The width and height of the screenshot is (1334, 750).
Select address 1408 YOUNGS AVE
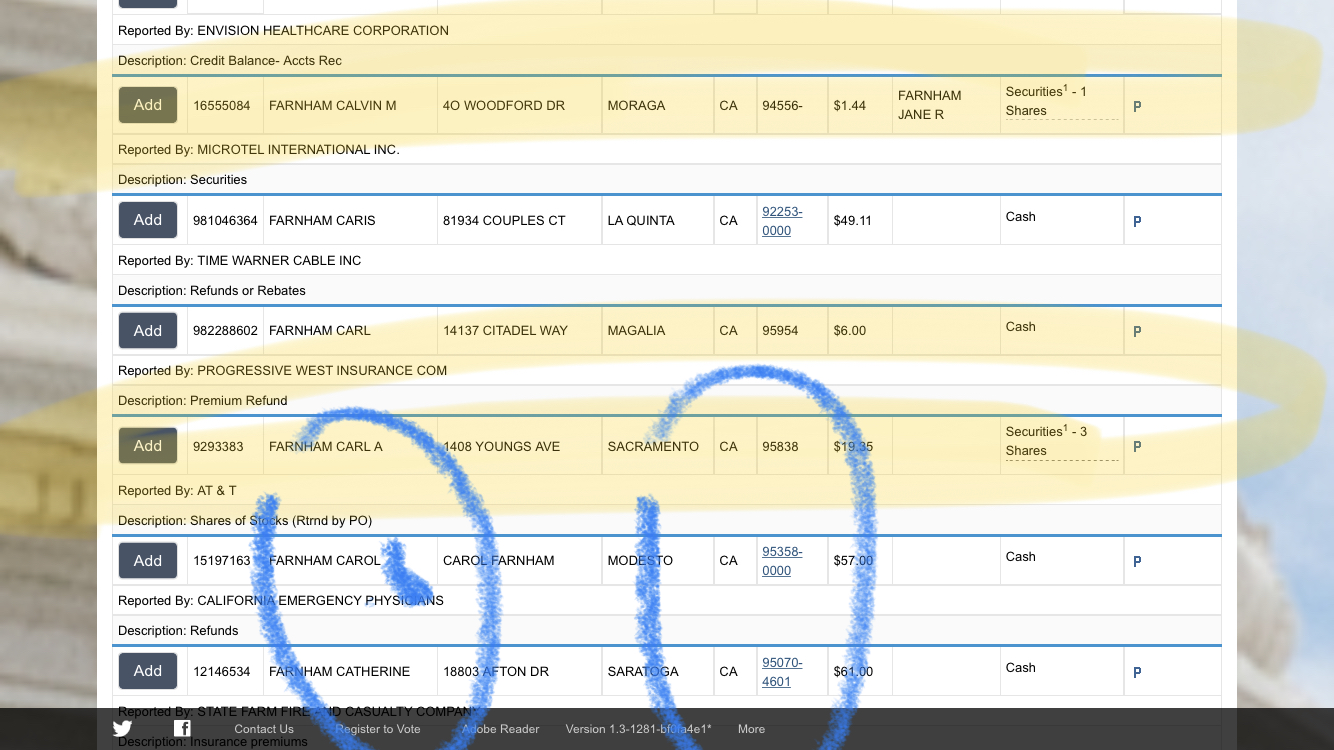(501, 446)
